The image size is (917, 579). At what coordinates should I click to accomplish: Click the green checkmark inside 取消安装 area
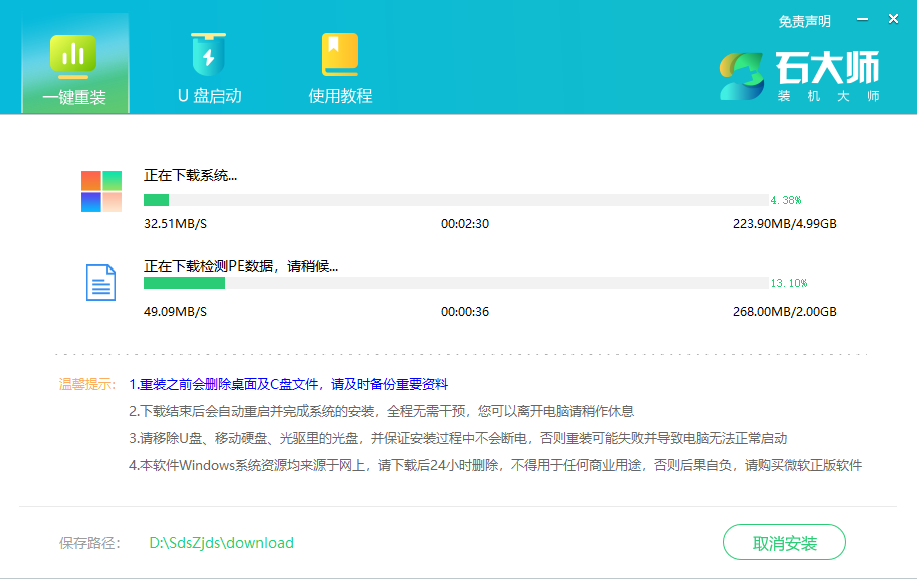[784, 542]
